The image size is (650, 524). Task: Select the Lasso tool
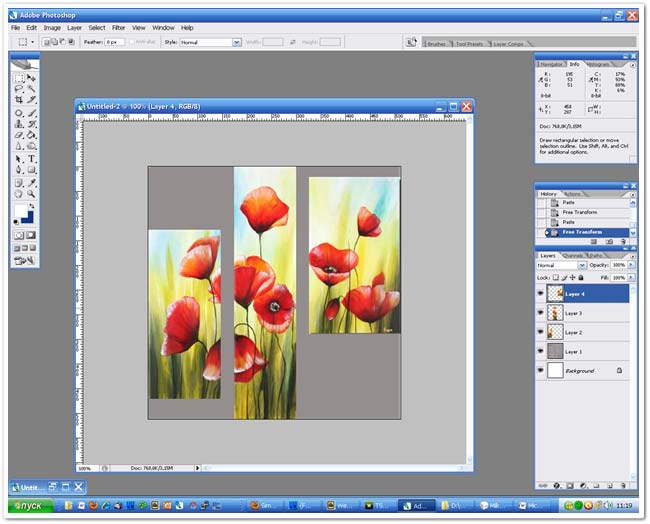tap(19, 89)
